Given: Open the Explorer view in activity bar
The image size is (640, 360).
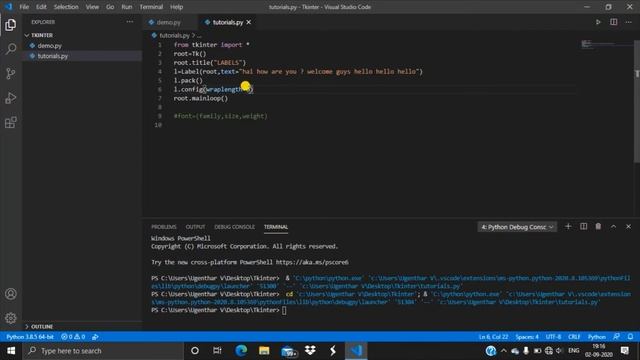Looking at the screenshot, I should [11, 25].
